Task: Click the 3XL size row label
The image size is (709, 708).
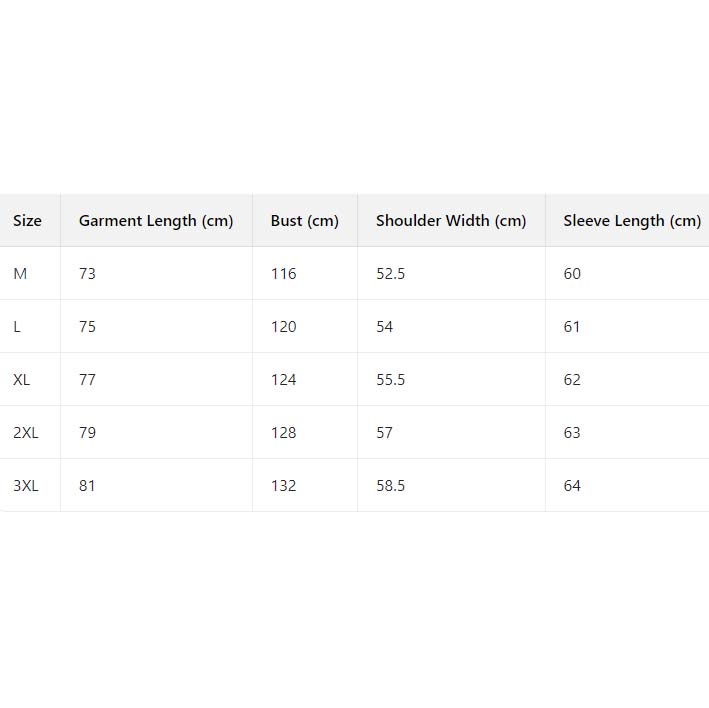Action: click(x=26, y=486)
